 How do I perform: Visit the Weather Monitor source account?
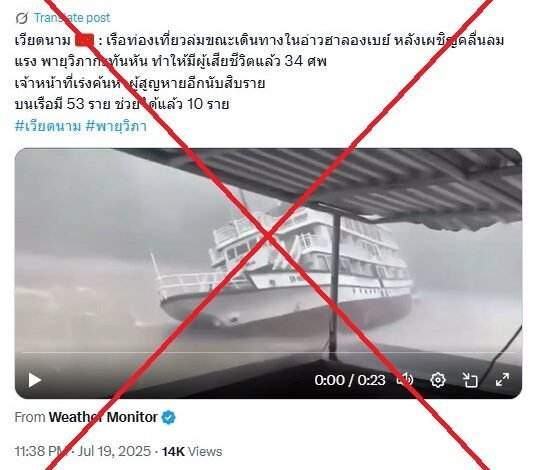(x=103, y=417)
